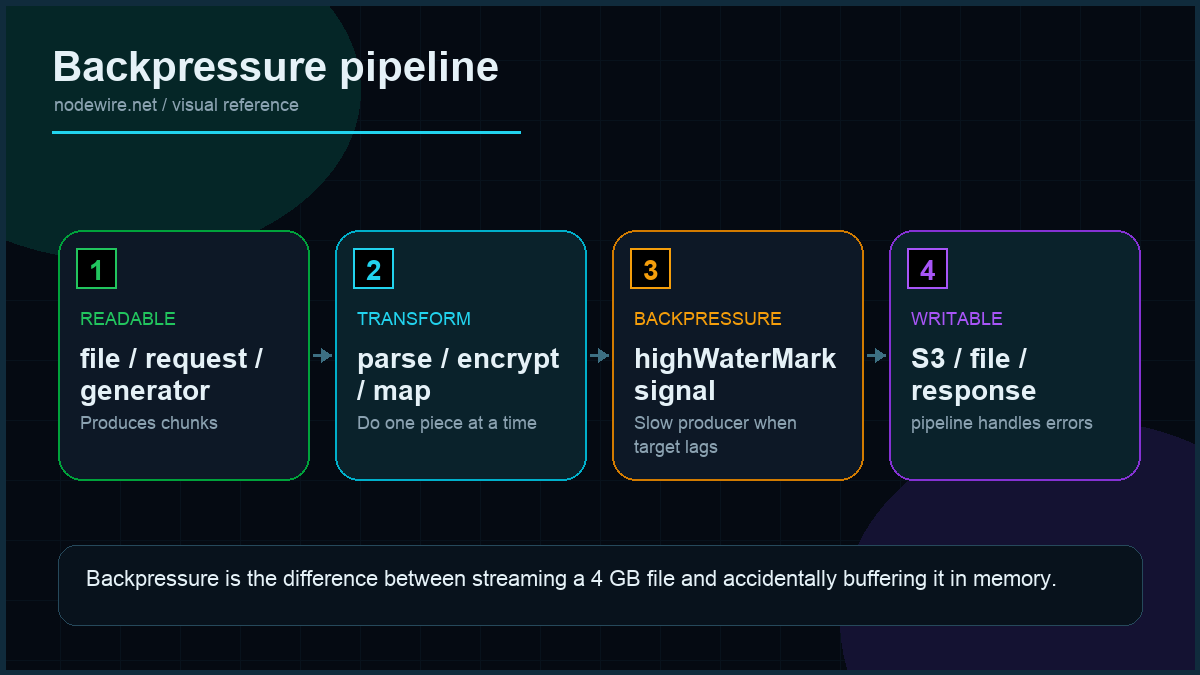Click the bottom note about streaming a 4 GB file

pyautogui.click(x=600, y=585)
